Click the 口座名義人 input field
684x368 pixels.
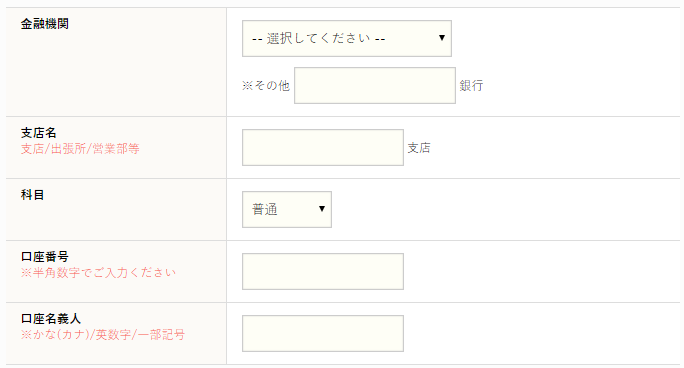tap(323, 334)
